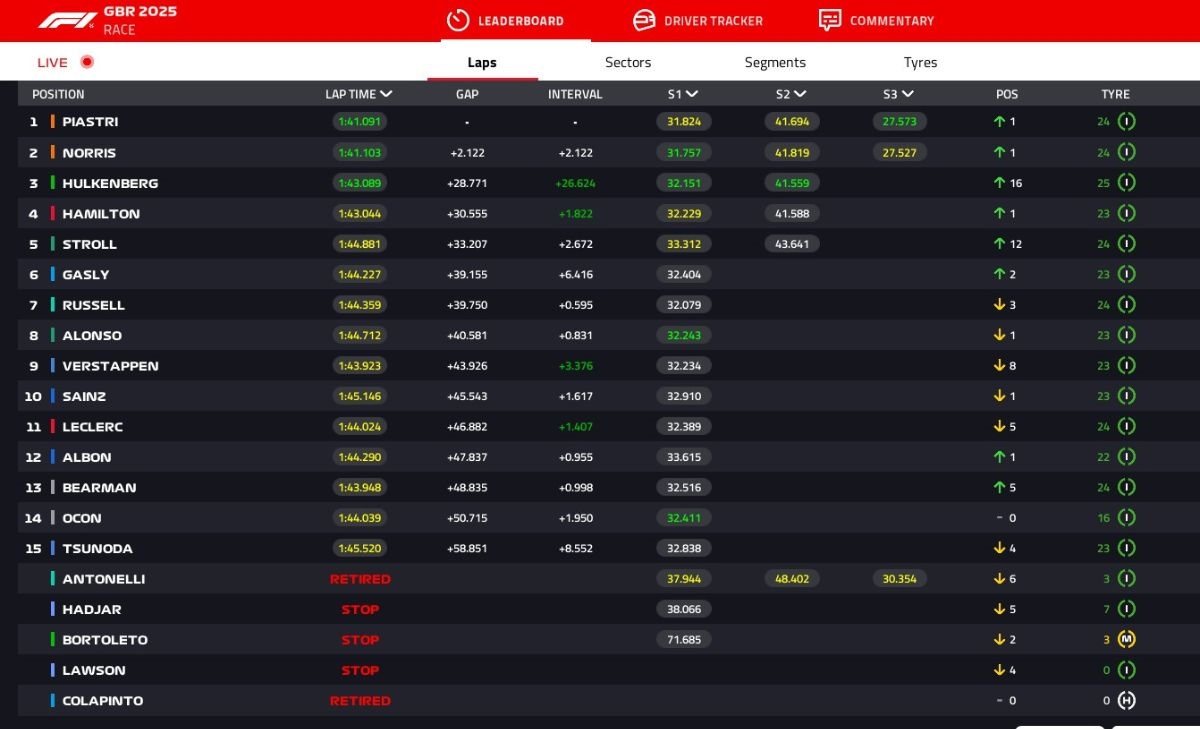This screenshot has width=1200, height=729.
Task: Open the Segments tab
Action: pyautogui.click(x=775, y=62)
